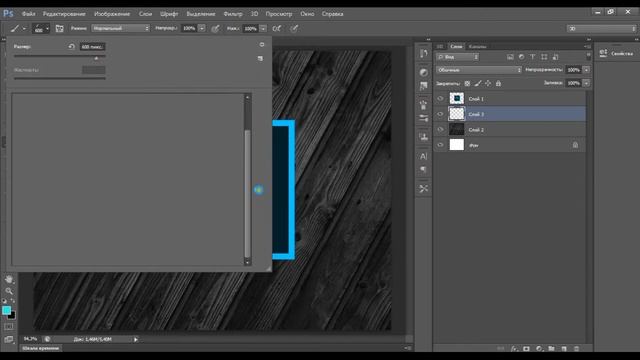Viewport: 640px width, 360px height.
Task: Open Clone Source icon in dock
Action: click(x=424, y=137)
